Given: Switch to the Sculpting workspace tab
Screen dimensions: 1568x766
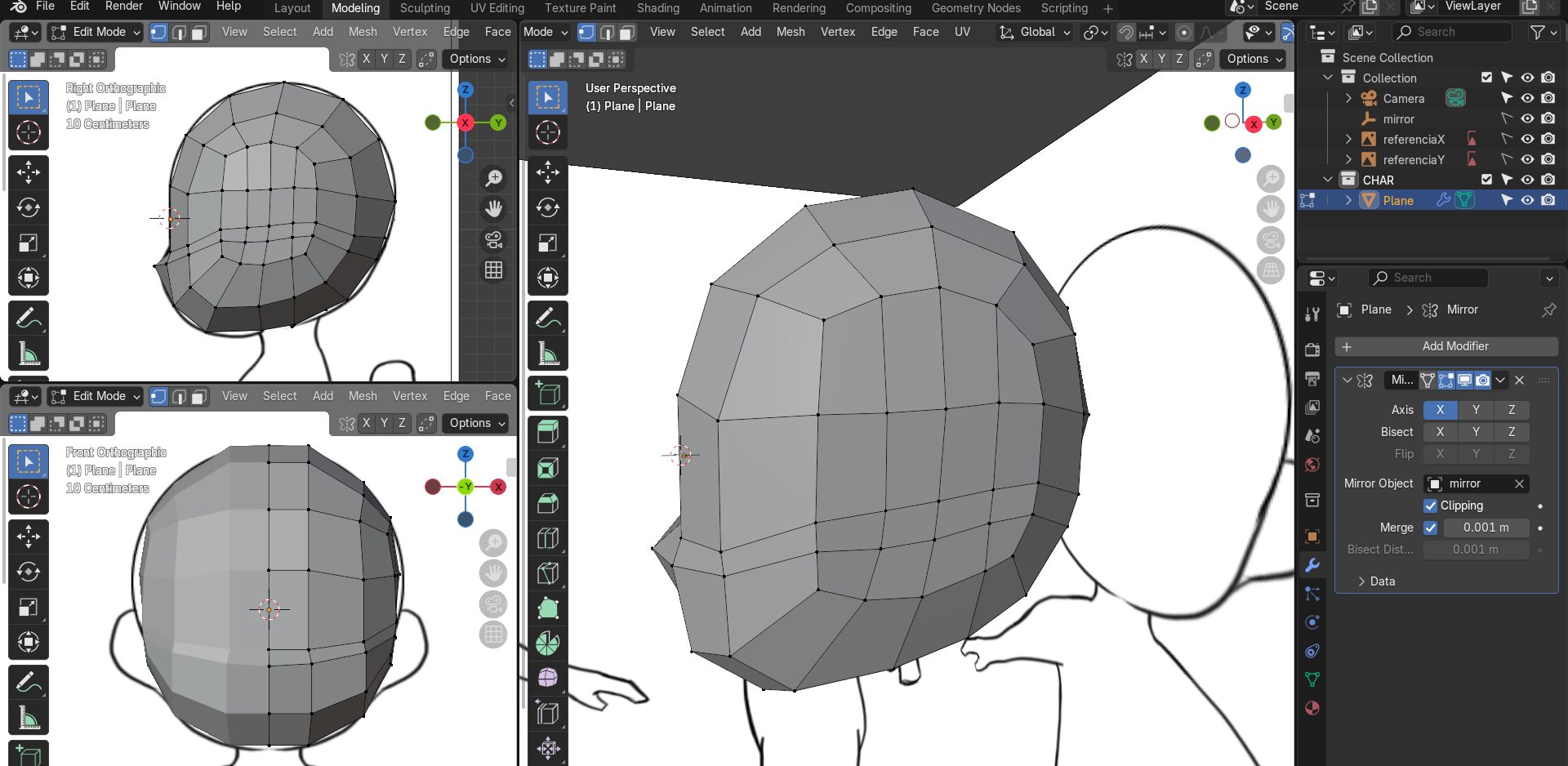Looking at the screenshot, I should point(425,8).
